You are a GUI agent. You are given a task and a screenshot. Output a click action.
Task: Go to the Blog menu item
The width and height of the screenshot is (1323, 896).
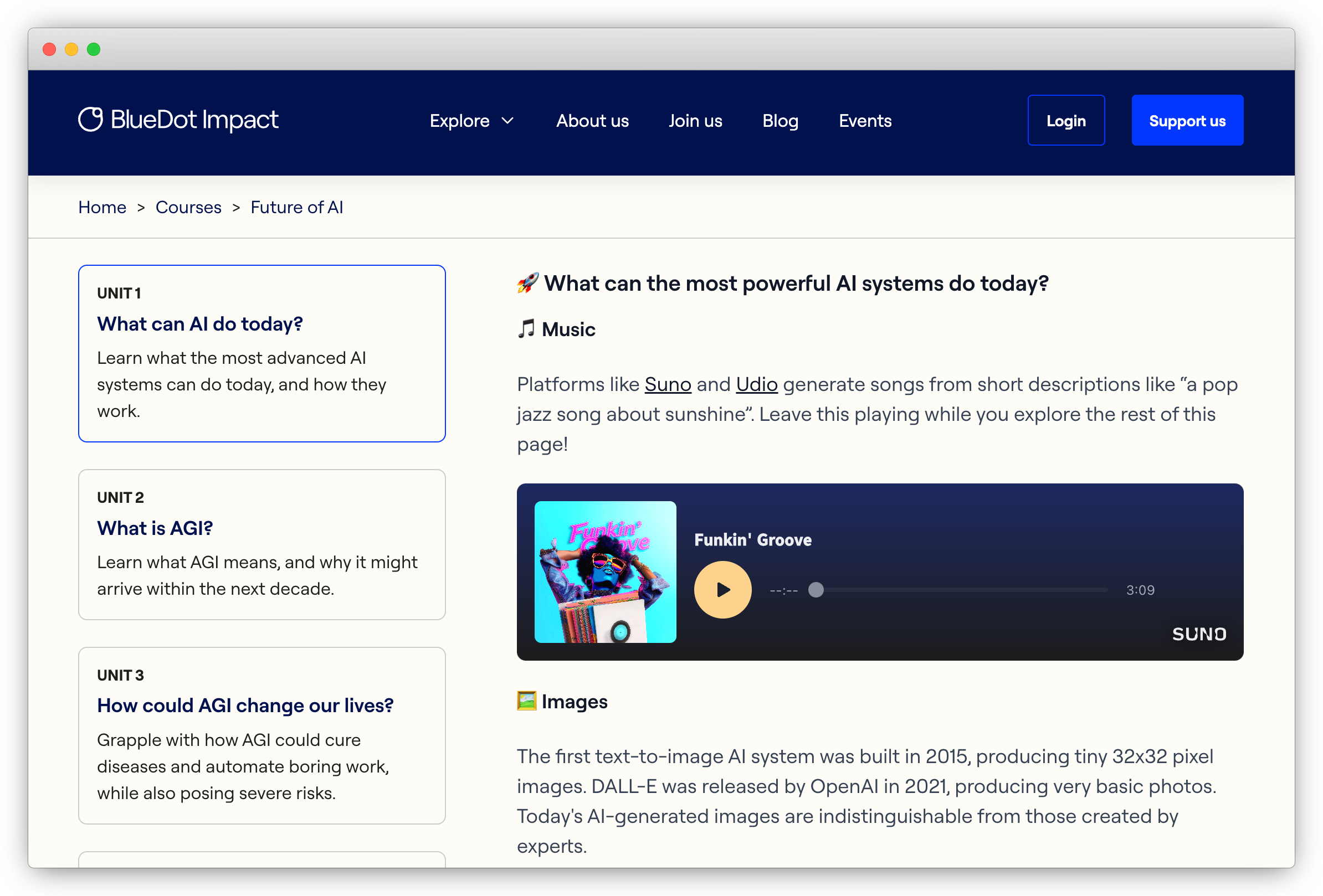pyautogui.click(x=780, y=121)
